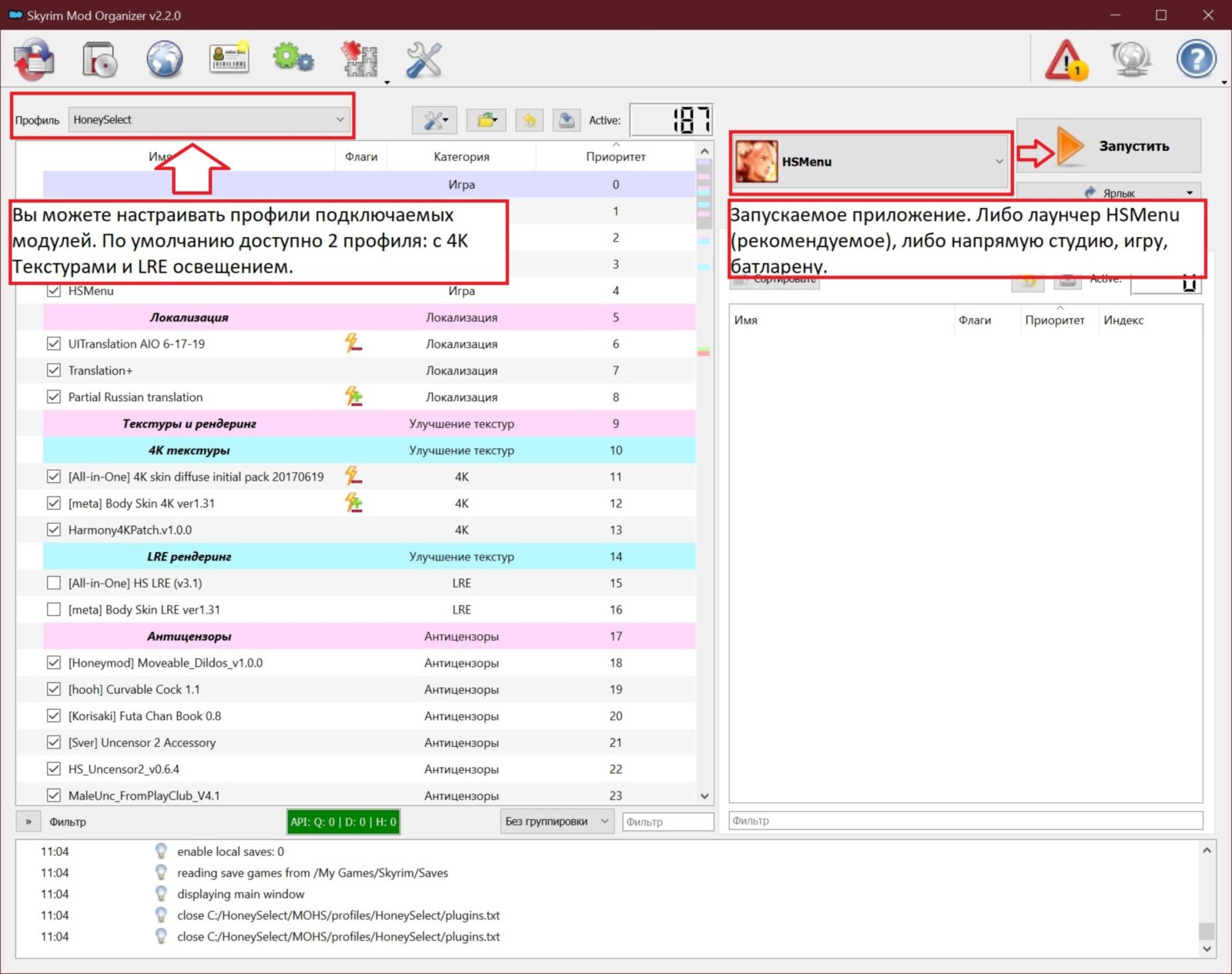Click the create backup icon
This screenshot has height=974, width=1232.
pos(567,120)
